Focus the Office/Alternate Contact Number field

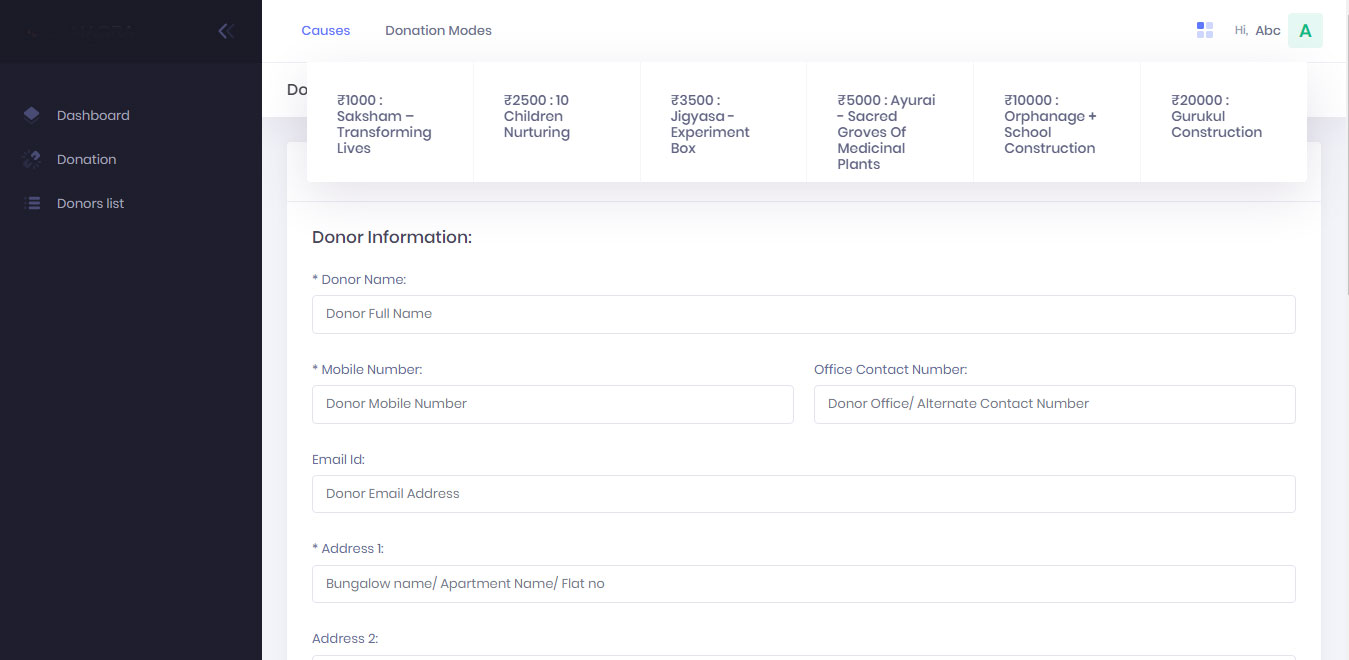coord(1055,404)
